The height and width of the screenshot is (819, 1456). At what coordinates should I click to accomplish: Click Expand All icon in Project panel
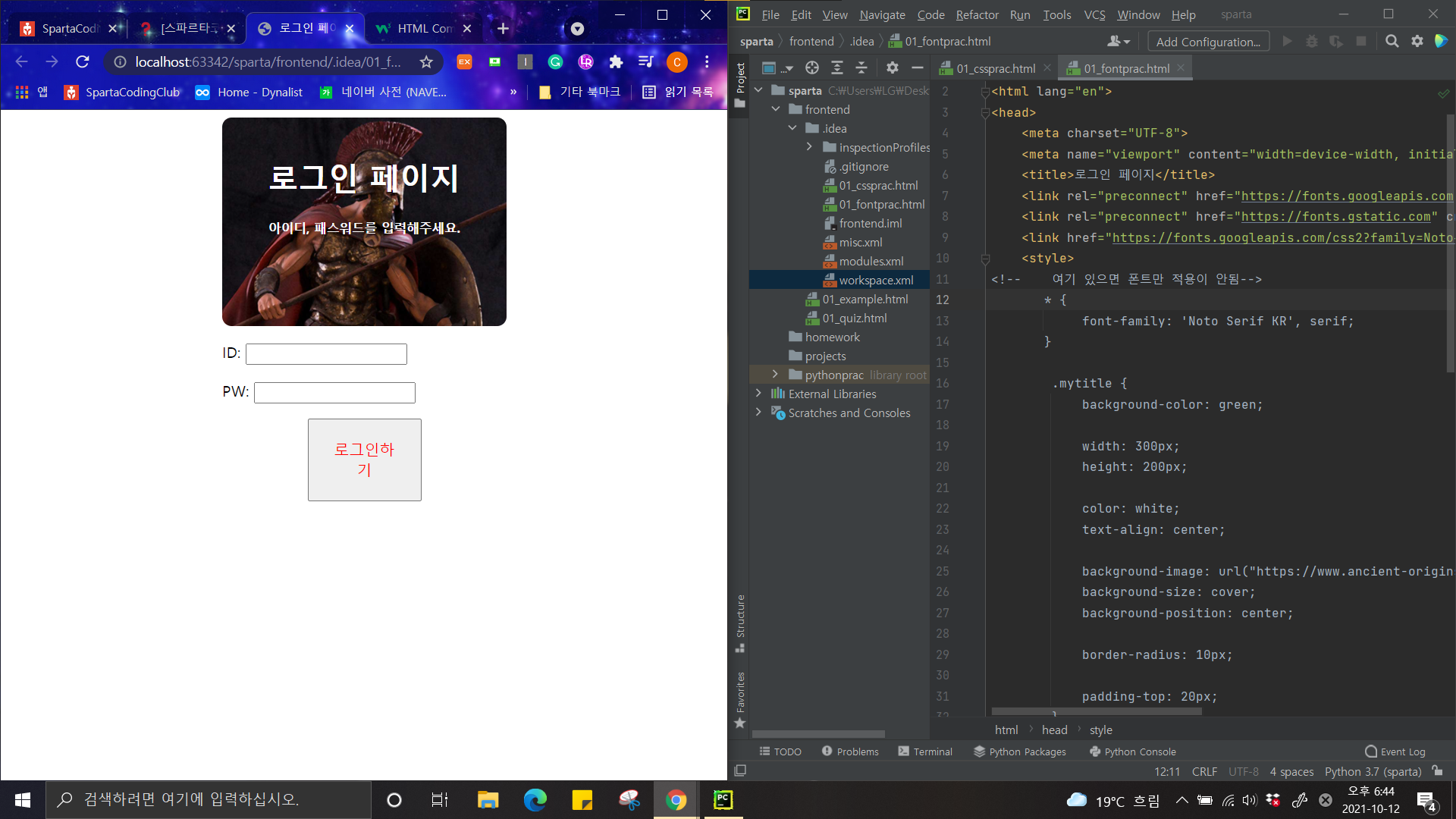click(836, 68)
